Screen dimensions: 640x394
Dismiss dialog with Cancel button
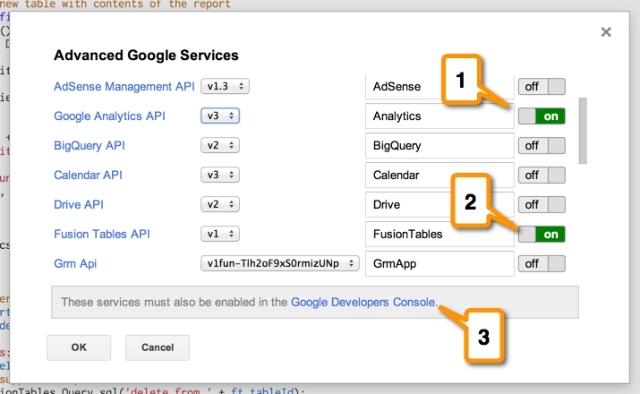[158, 347]
